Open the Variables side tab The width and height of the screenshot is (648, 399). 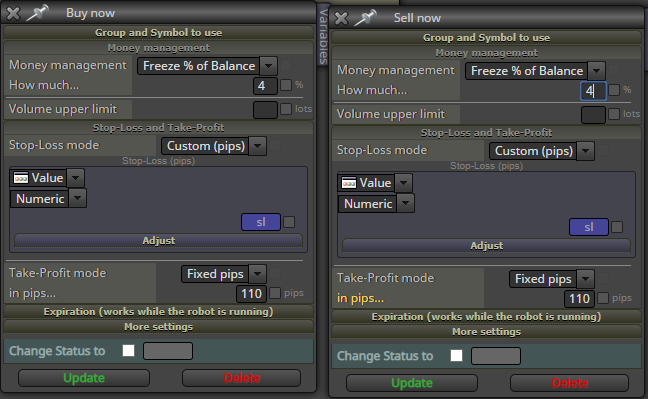click(323, 35)
